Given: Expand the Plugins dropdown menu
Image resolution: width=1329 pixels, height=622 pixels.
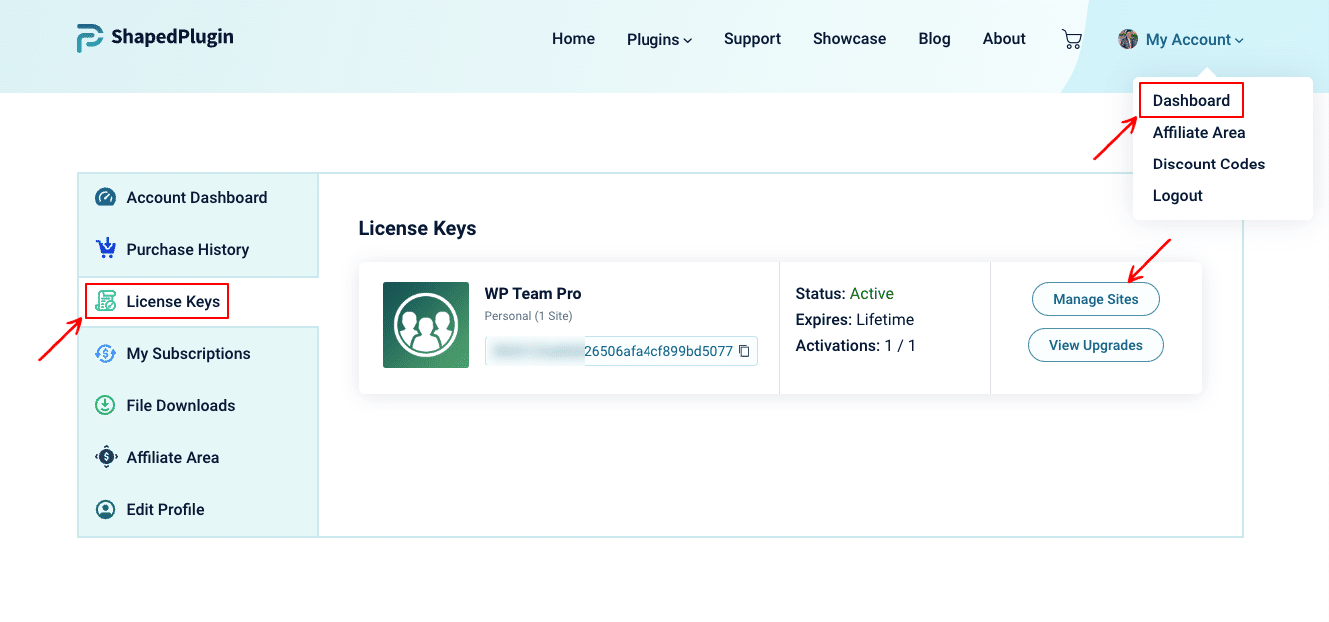Looking at the screenshot, I should [659, 39].
